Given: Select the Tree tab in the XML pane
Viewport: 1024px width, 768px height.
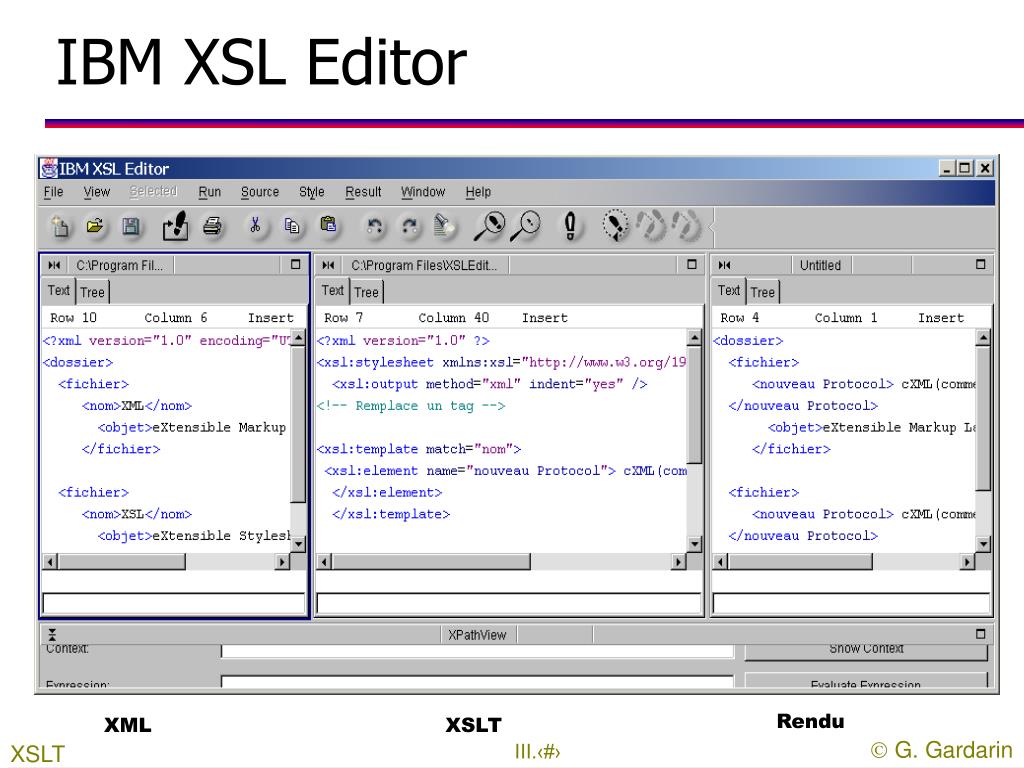Looking at the screenshot, I should [x=92, y=292].
